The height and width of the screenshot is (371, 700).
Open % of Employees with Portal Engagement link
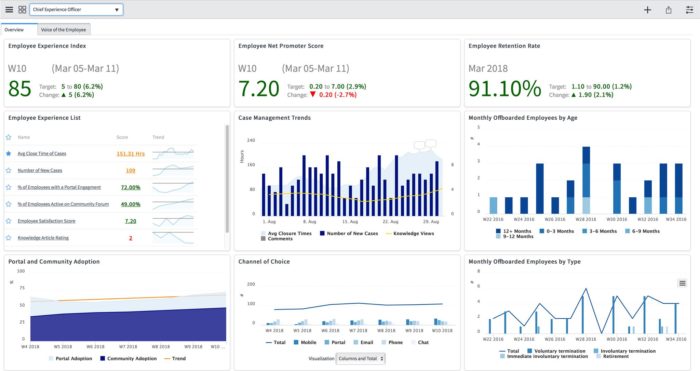click(x=59, y=188)
